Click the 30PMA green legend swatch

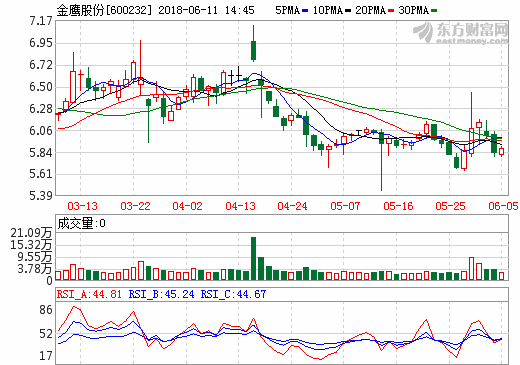pos(434,11)
